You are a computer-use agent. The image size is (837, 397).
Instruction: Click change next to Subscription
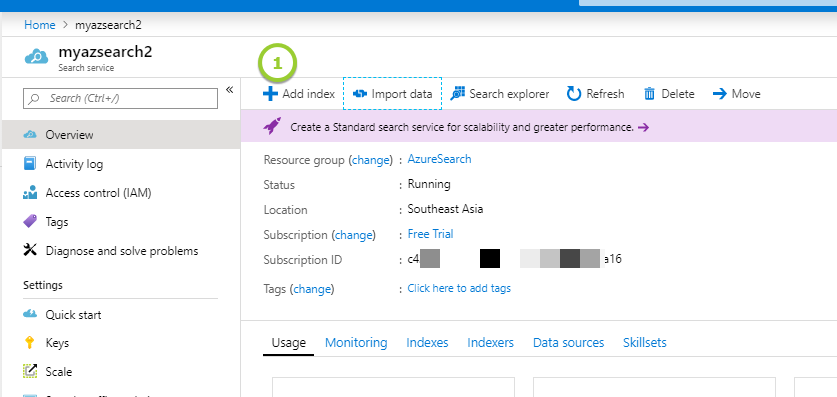coord(352,235)
